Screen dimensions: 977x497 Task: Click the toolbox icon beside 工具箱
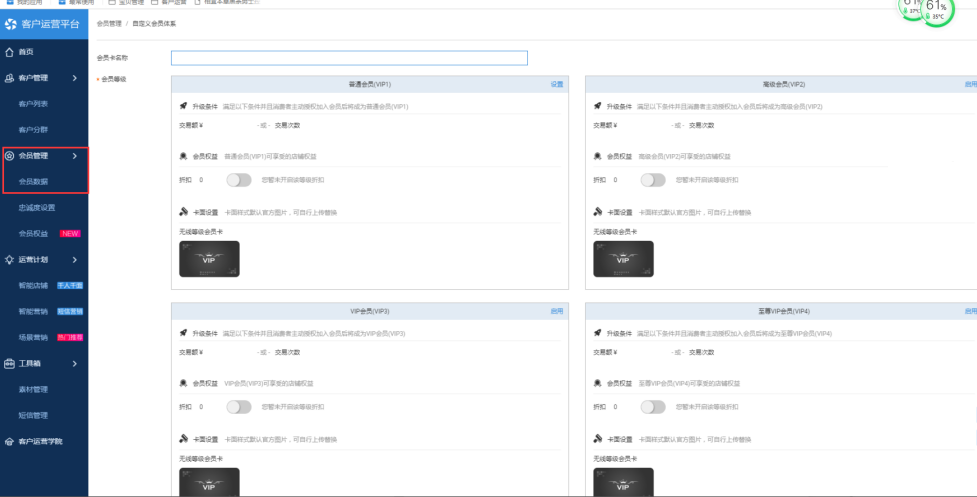coord(9,364)
